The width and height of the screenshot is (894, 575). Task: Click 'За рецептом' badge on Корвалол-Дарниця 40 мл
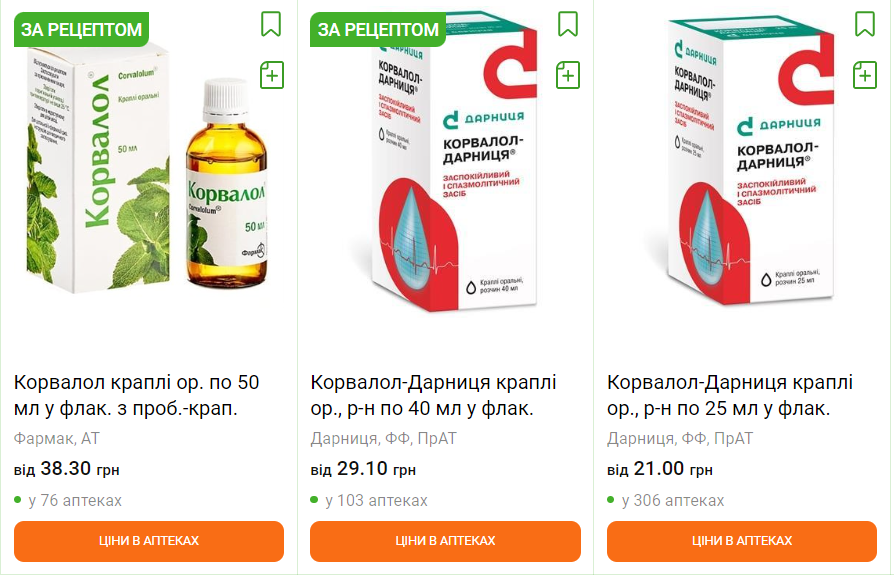click(378, 29)
